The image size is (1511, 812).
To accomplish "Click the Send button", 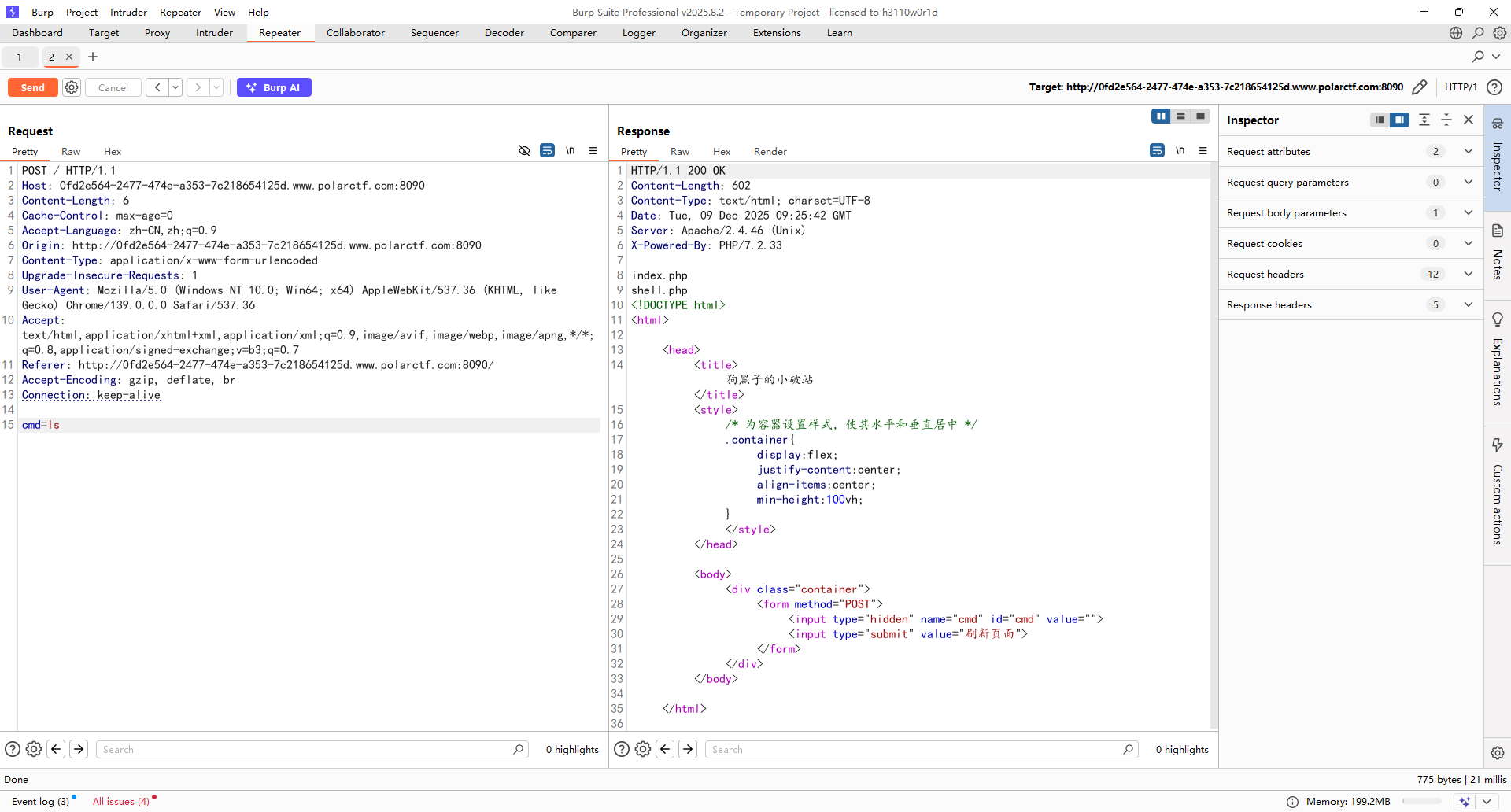I will (32, 87).
